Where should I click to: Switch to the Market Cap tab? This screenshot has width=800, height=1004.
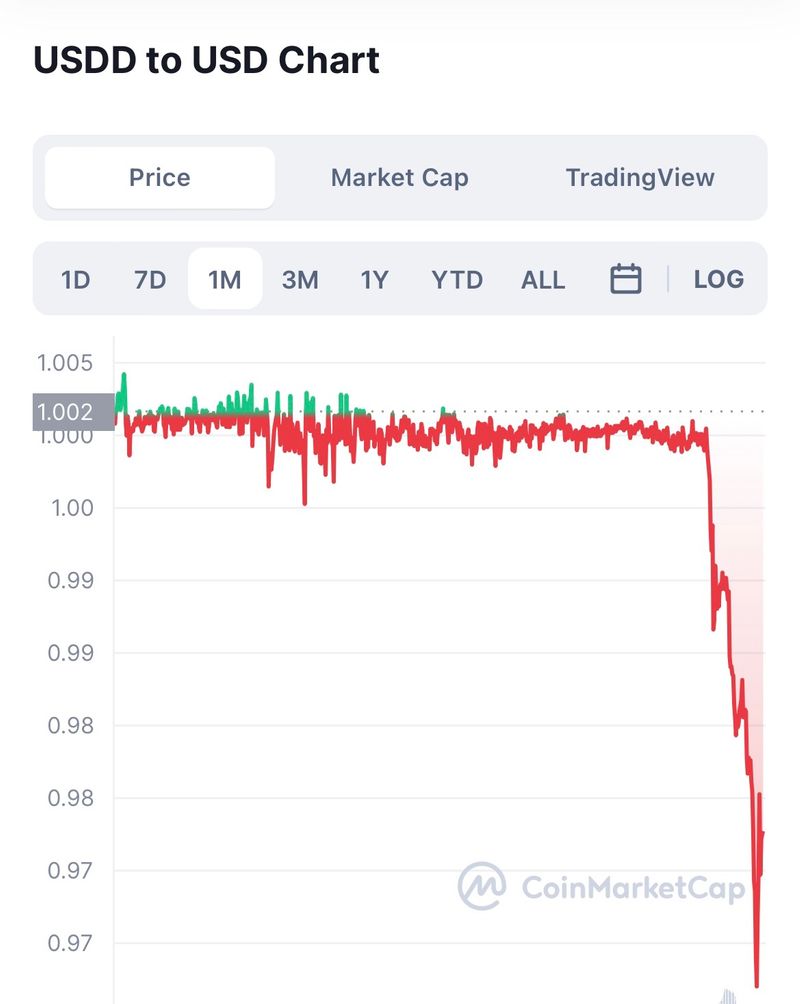[399, 178]
